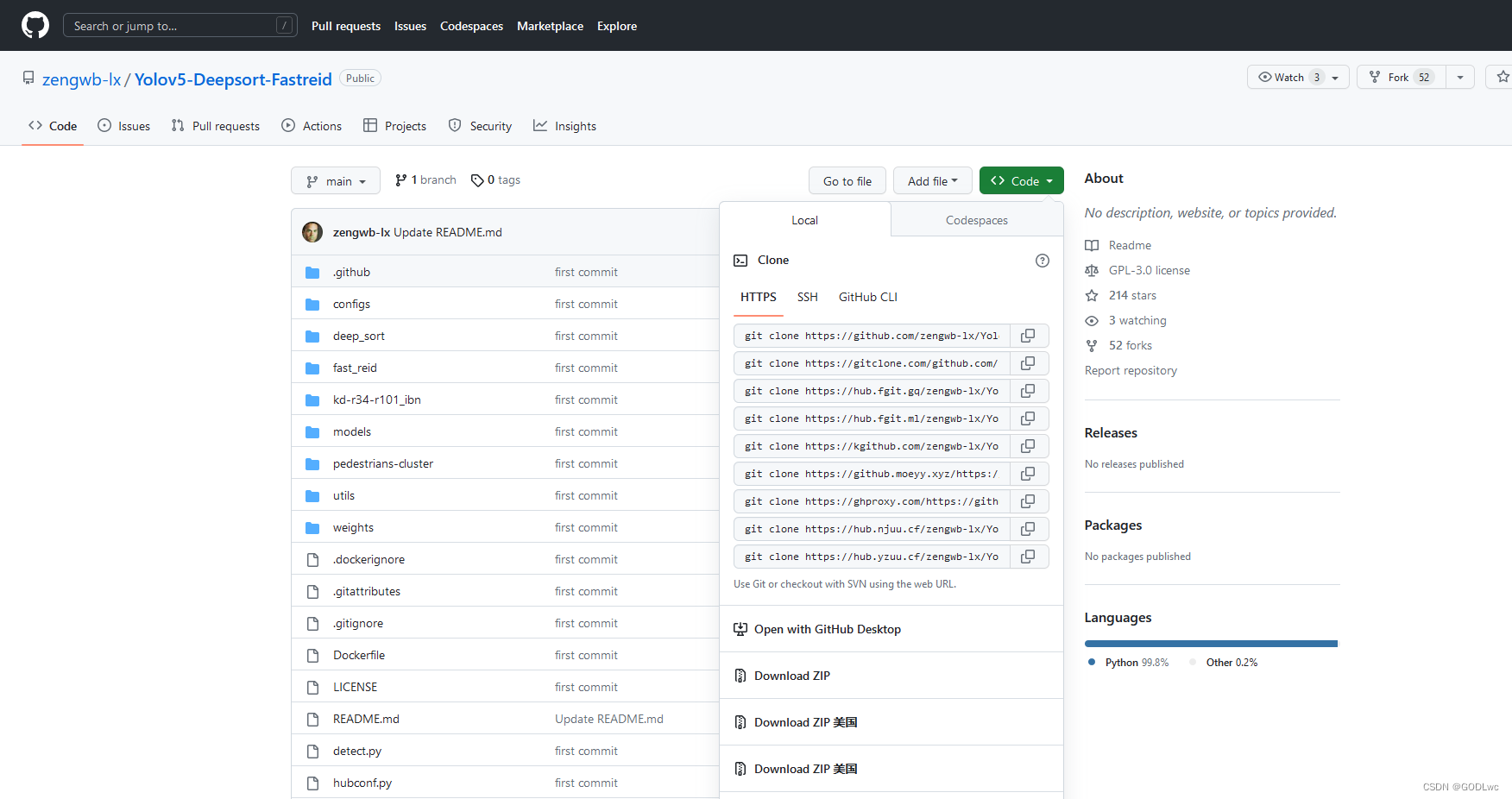Screen dimensions: 1512x799
Task: Open the Projects tab
Action: (x=395, y=126)
